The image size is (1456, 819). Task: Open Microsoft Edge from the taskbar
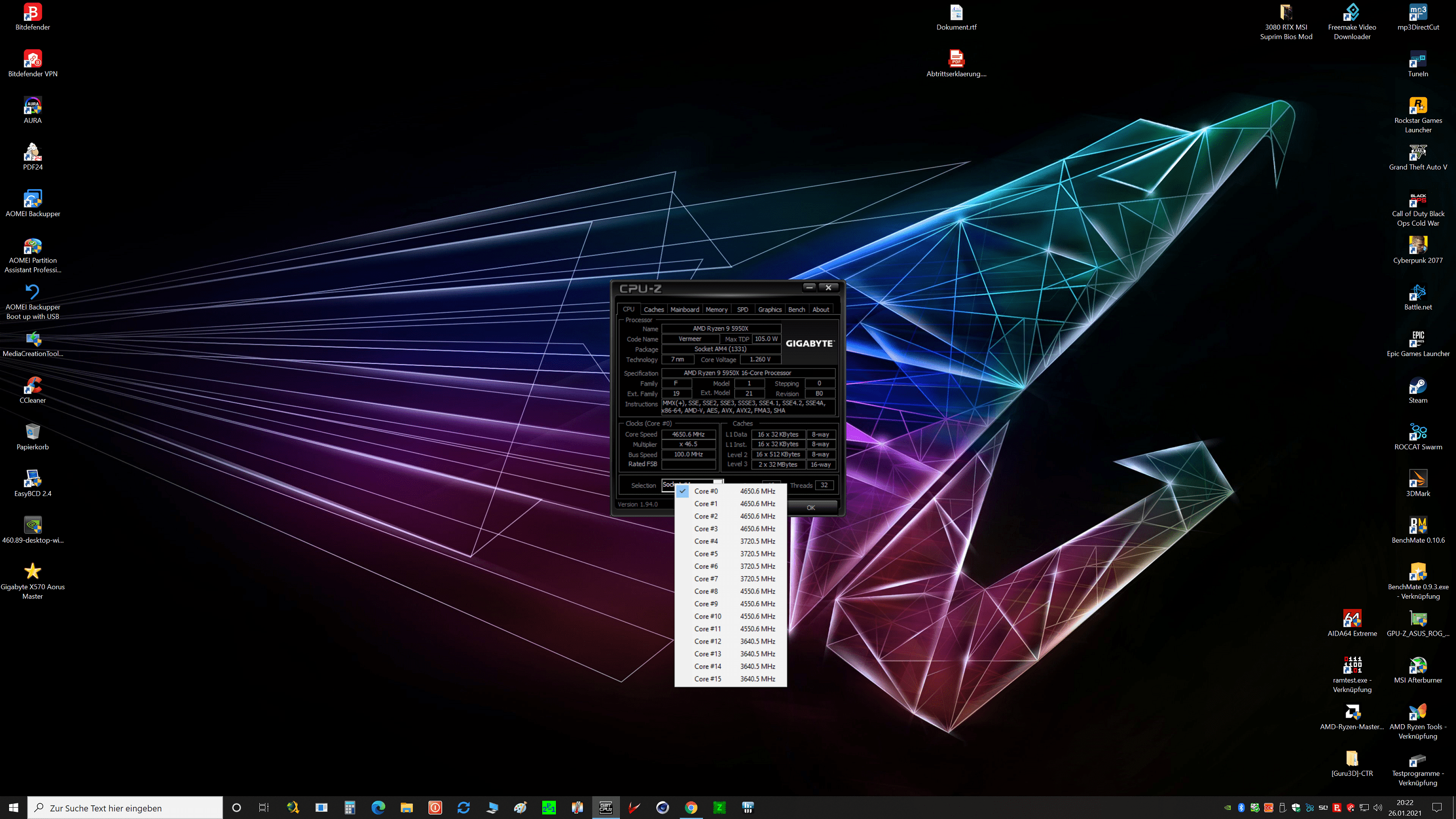pyautogui.click(x=378, y=807)
